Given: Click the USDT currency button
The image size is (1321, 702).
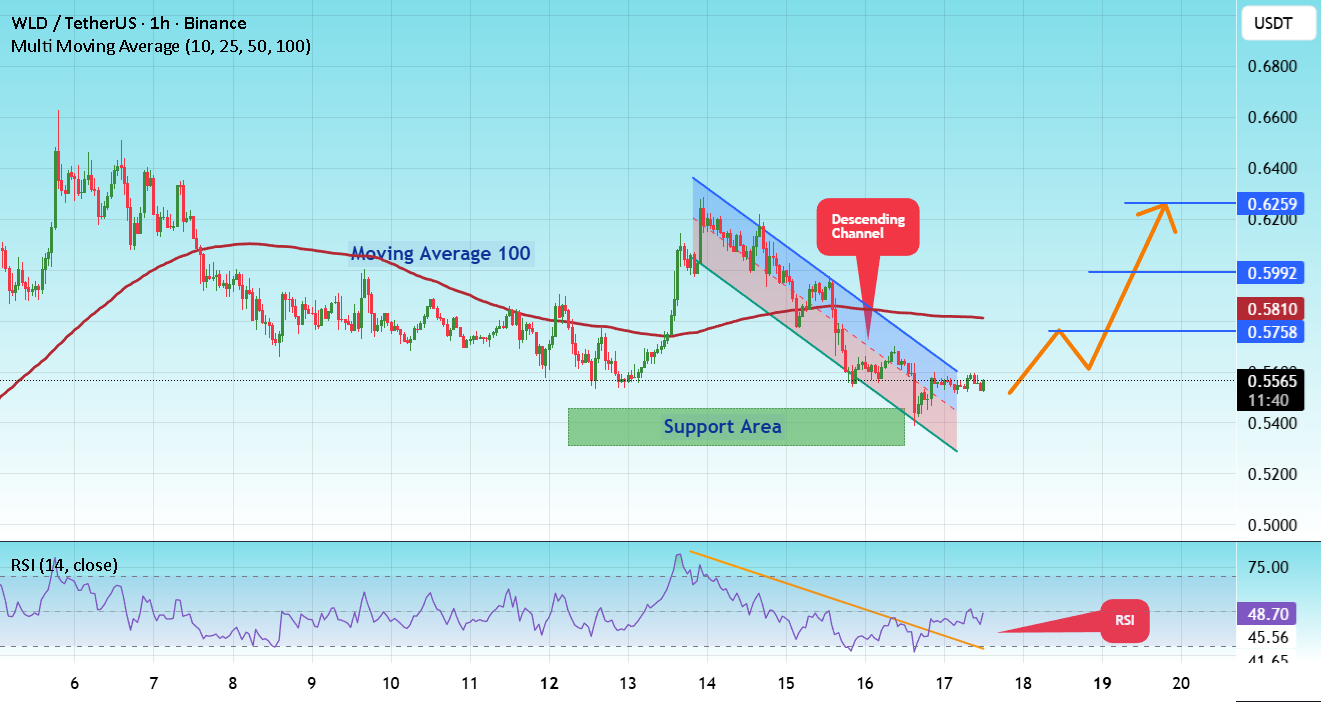Looking at the screenshot, I should (1277, 23).
